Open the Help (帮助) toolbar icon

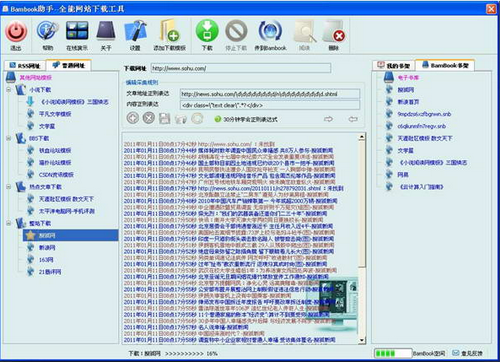(47, 31)
